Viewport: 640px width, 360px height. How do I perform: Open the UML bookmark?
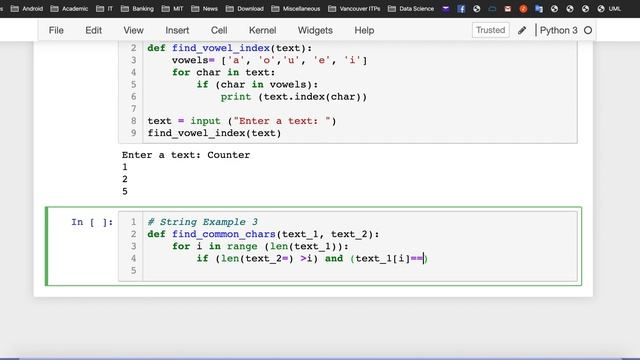click(609, 9)
